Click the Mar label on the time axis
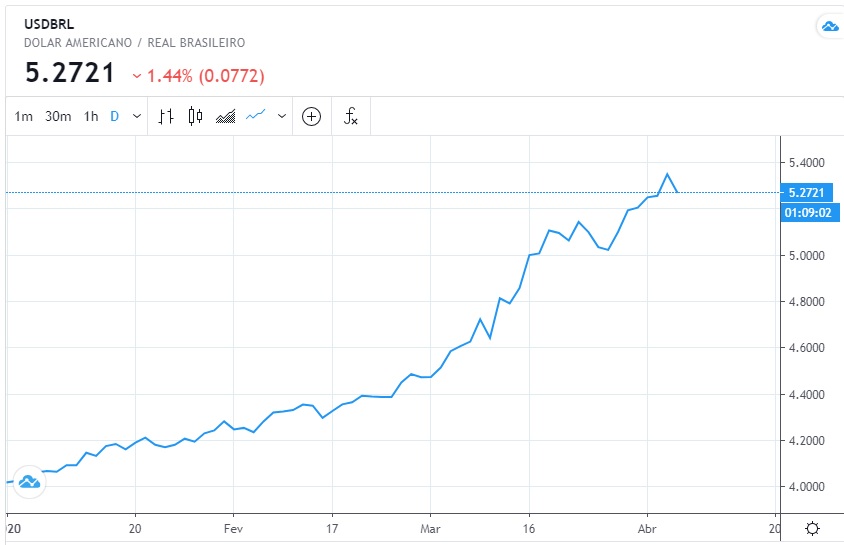This screenshot has height=545, width=844. pyautogui.click(x=430, y=528)
